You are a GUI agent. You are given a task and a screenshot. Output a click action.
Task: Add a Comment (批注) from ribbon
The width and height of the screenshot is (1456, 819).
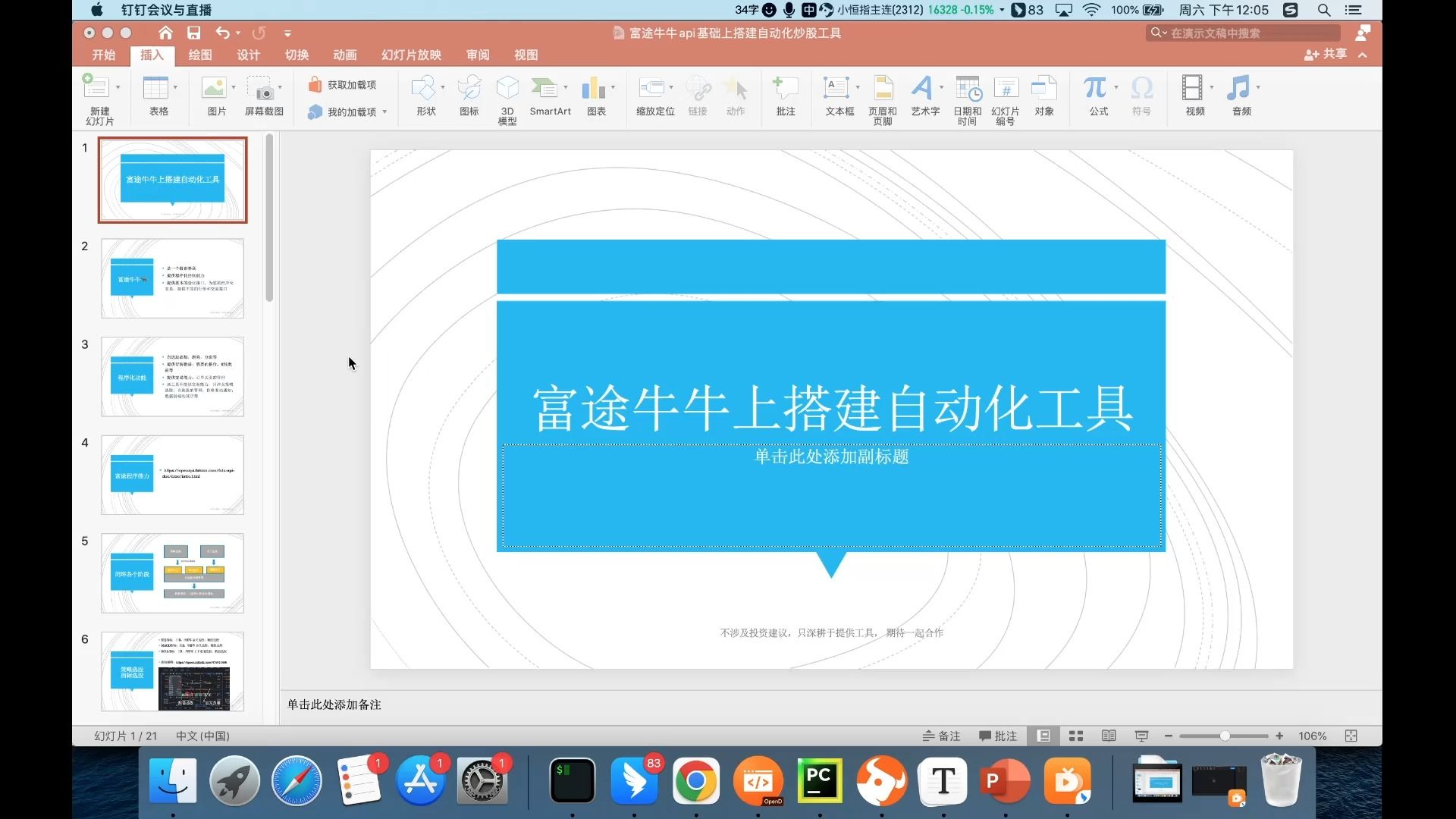pyautogui.click(x=786, y=88)
